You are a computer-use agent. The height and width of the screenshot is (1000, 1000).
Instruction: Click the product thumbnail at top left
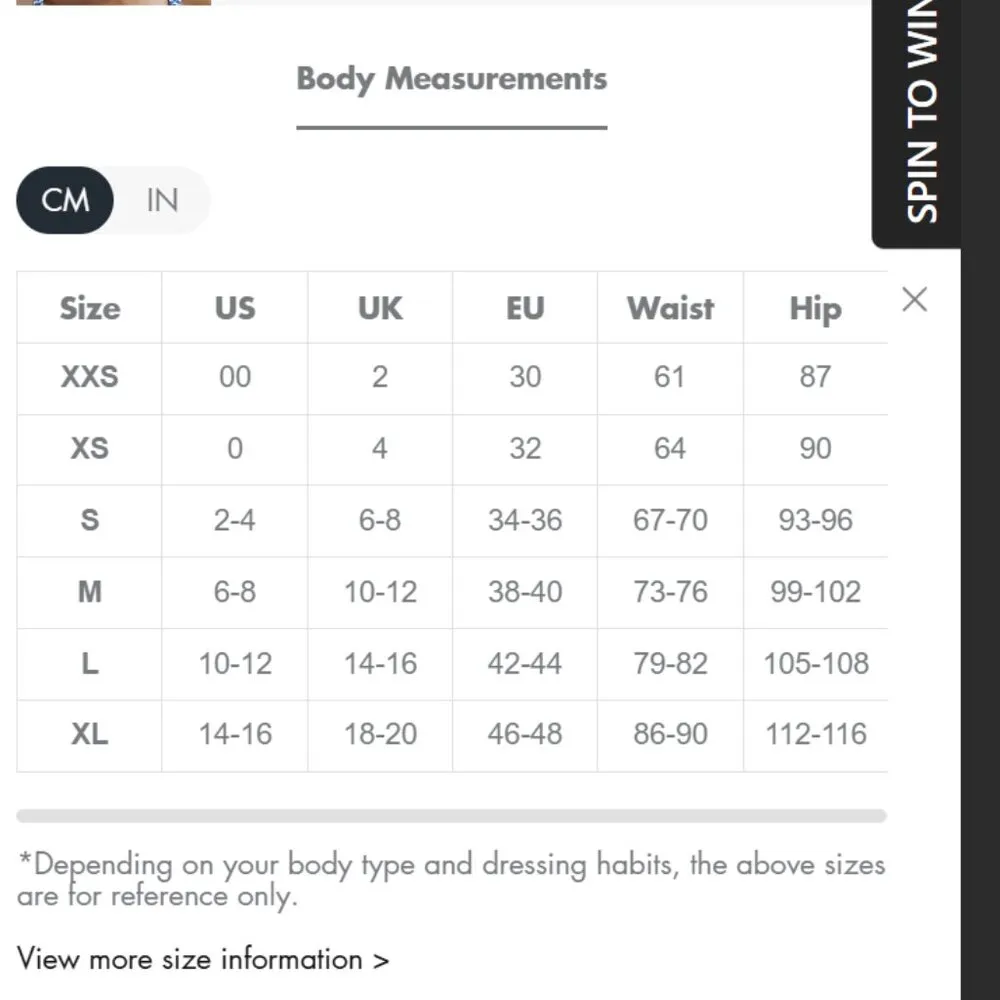[113, 3]
